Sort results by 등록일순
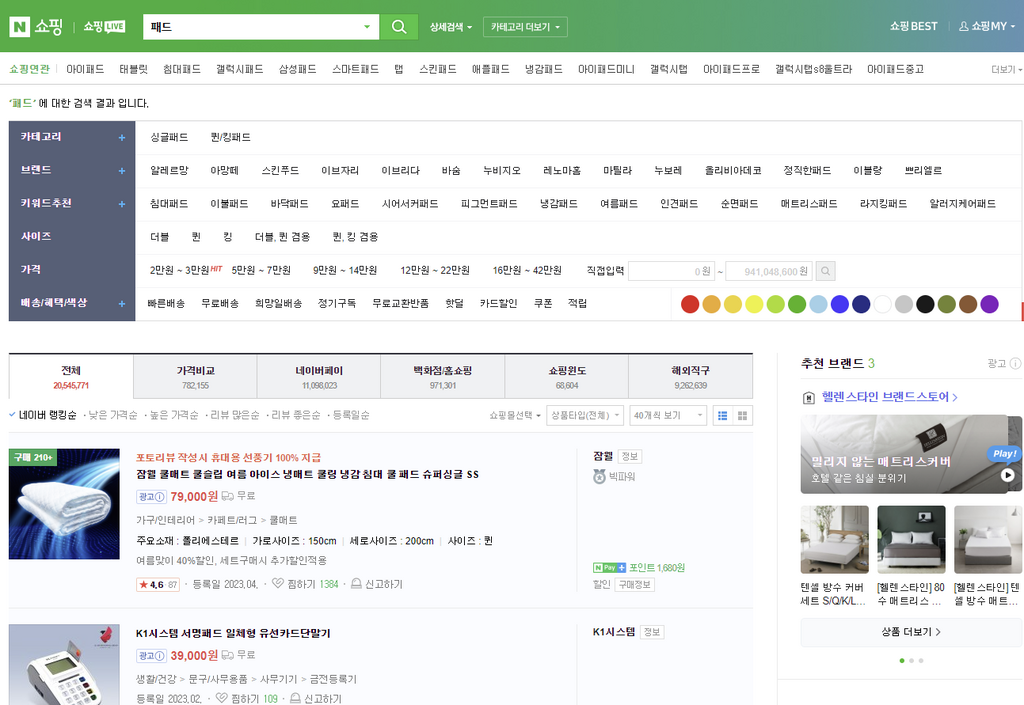This screenshot has width=1024, height=705. point(351,415)
